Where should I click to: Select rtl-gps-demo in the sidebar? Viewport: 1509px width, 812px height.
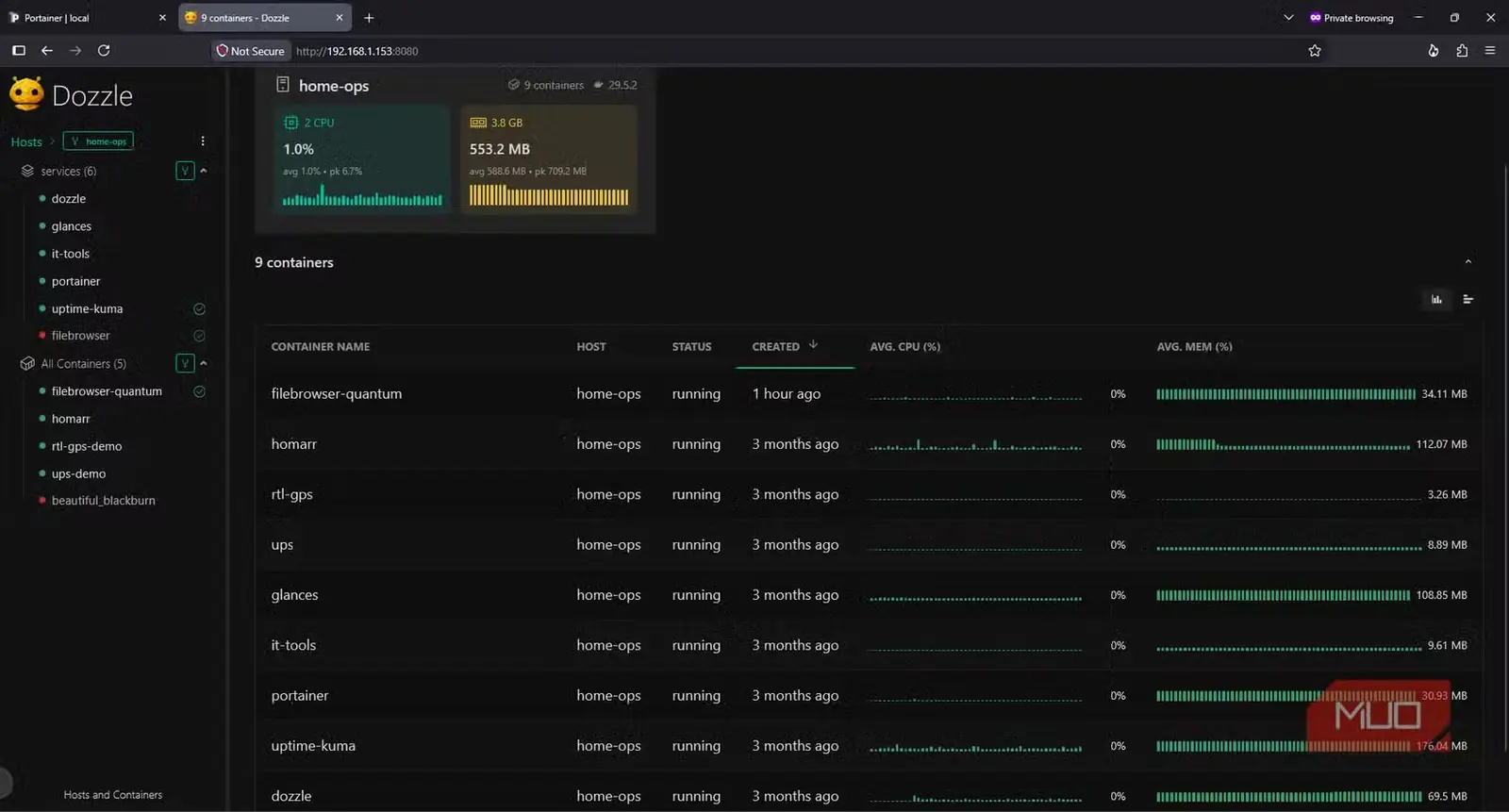87,446
